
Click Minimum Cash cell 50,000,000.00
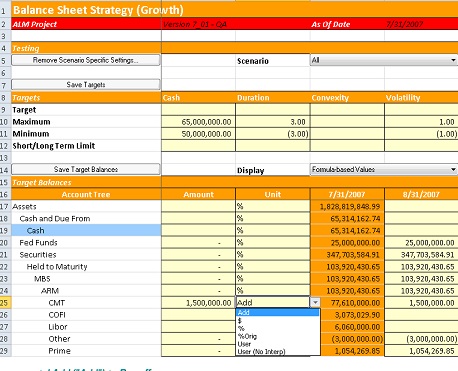[x=198, y=134]
